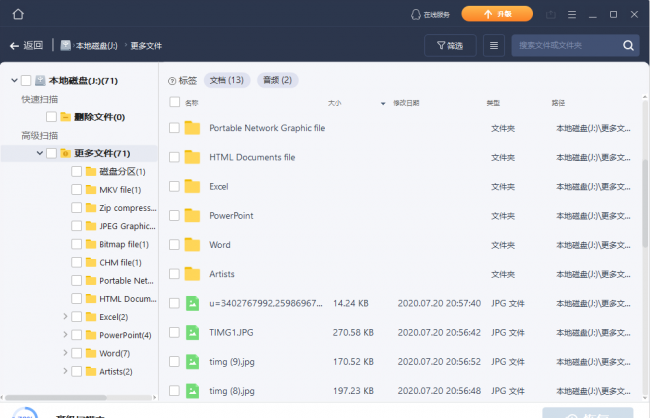This screenshot has height=418, width=650.
Task: Sort by modified date column header
Action: point(406,103)
